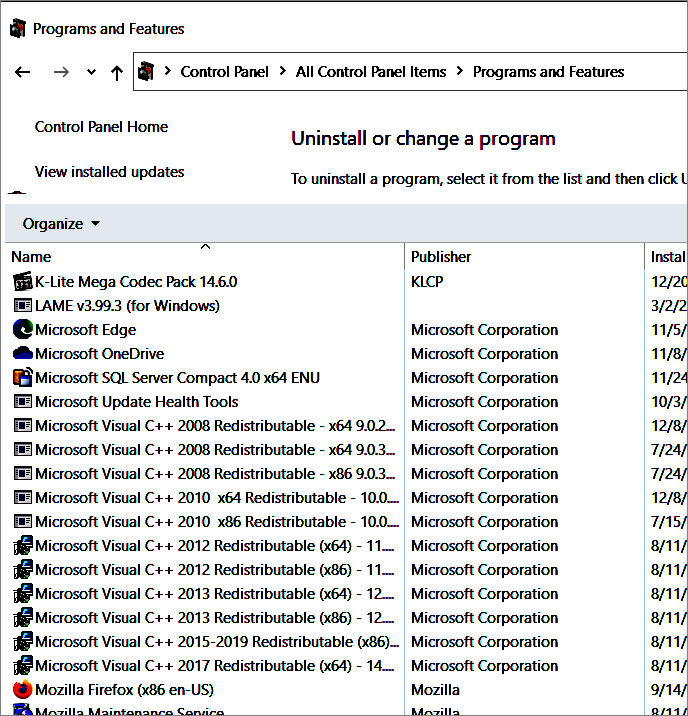Click the Microsoft OneDrive cloud icon
This screenshot has height=716, width=688.
pyautogui.click(x=22, y=353)
